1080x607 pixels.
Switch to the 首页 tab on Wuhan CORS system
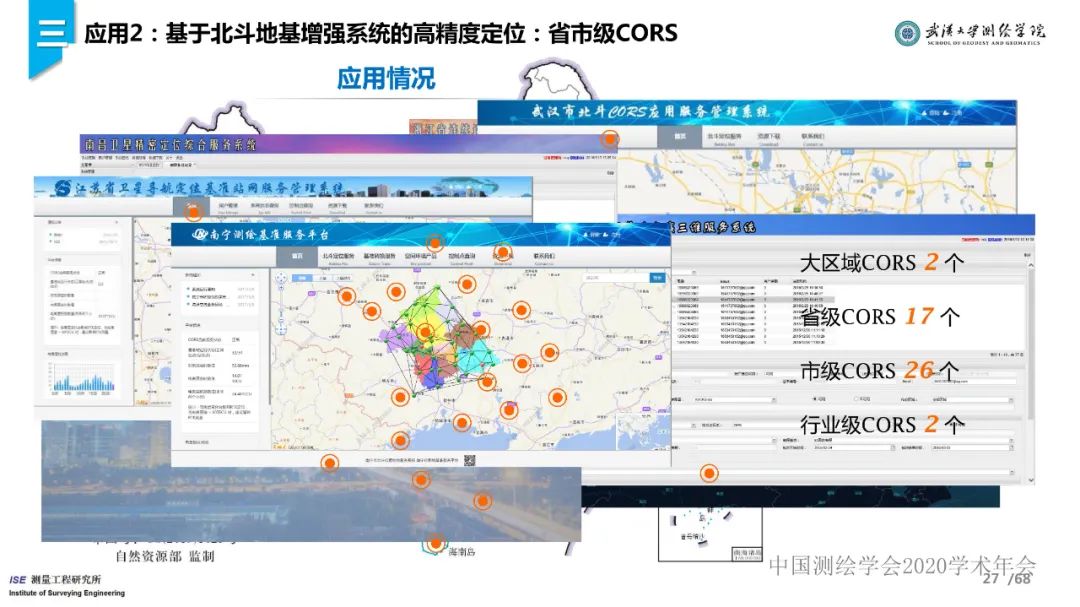coord(679,136)
